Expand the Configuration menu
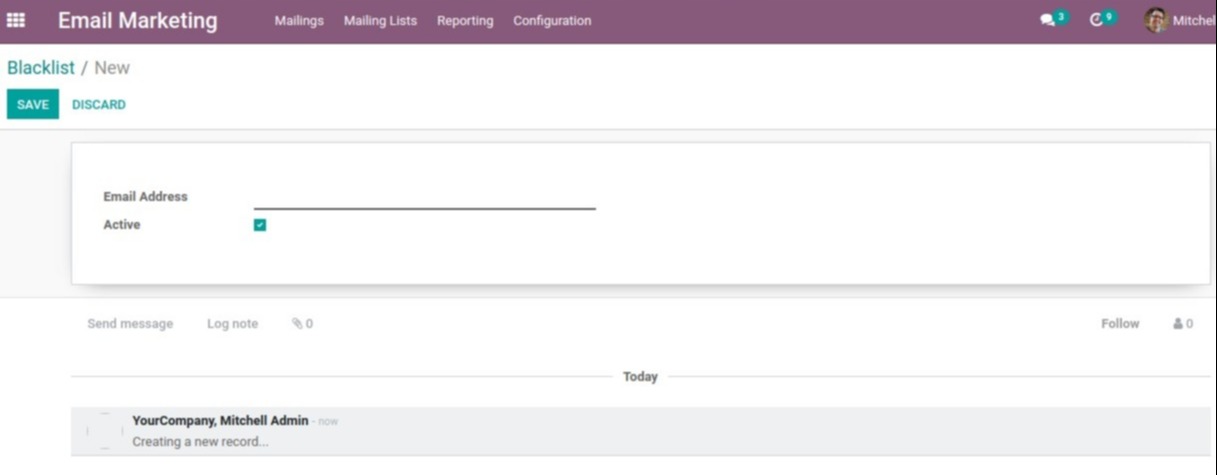 point(552,21)
